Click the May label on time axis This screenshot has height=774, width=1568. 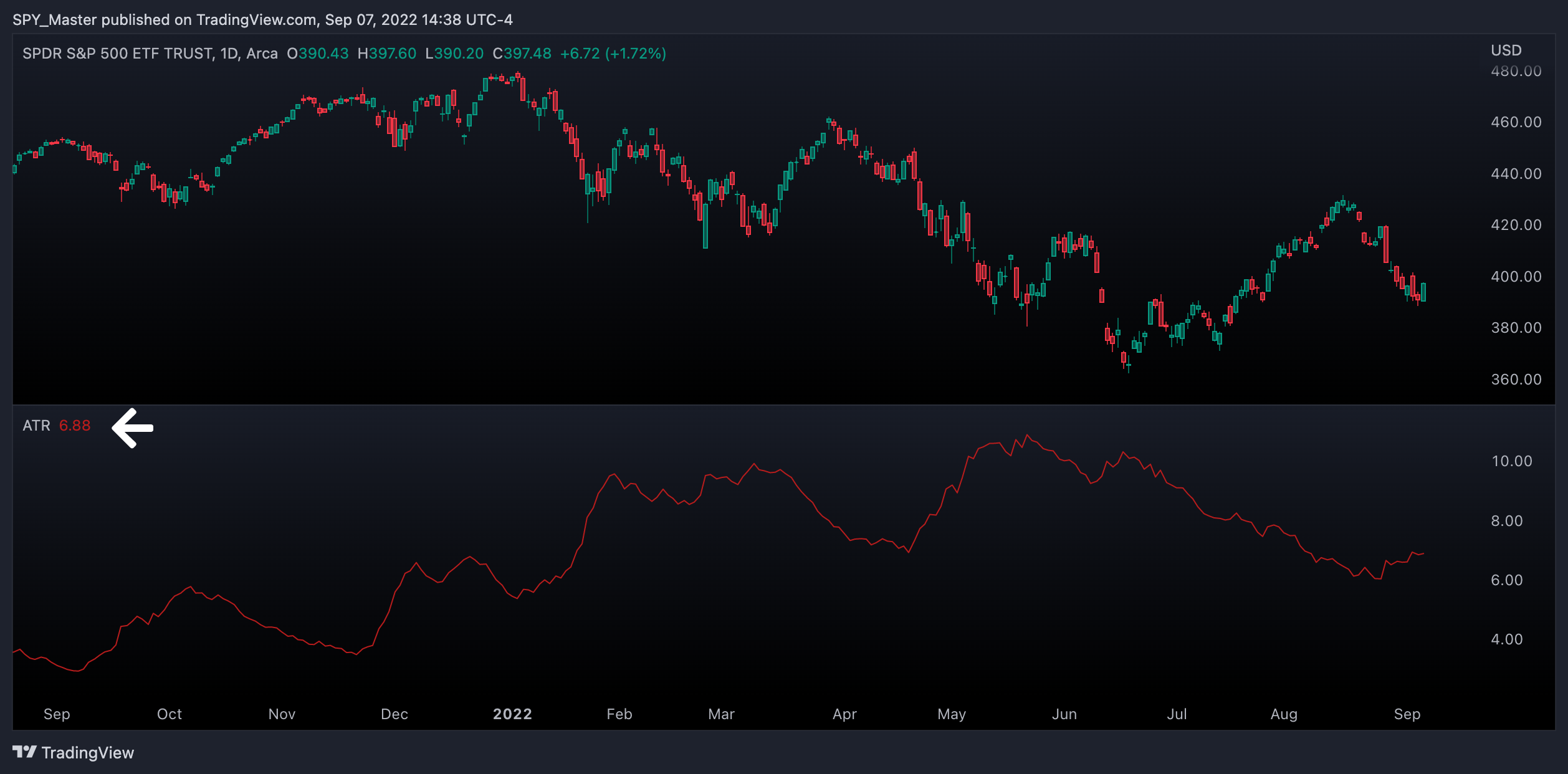[x=952, y=714]
